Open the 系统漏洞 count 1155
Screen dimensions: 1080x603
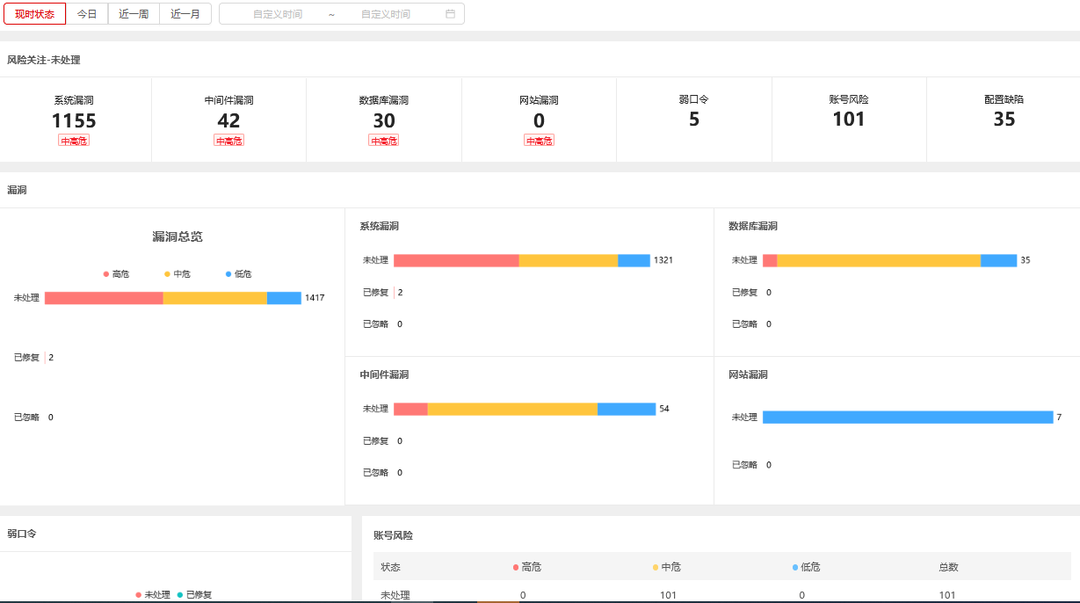coord(74,121)
